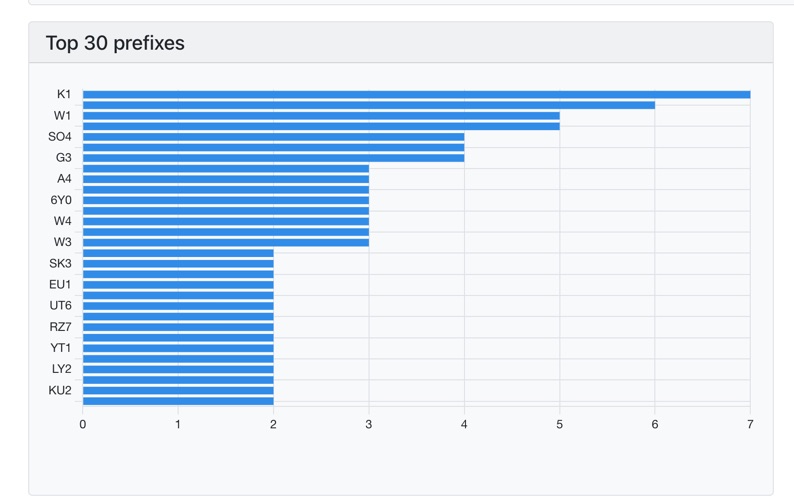The height and width of the screenshot is (502, 794).
Task: Click the YT1 bar
Action: tap(178, 348)
